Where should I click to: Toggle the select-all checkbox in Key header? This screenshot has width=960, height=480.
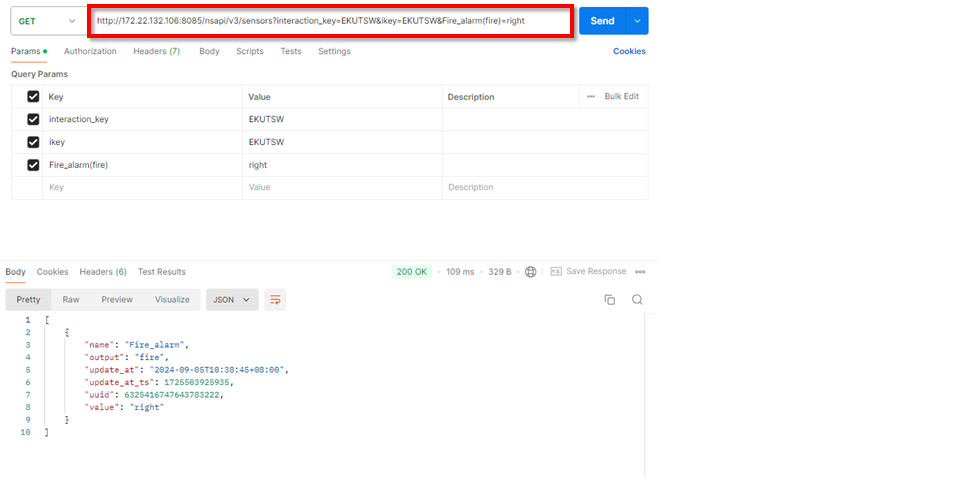click(x=33, y=96)
